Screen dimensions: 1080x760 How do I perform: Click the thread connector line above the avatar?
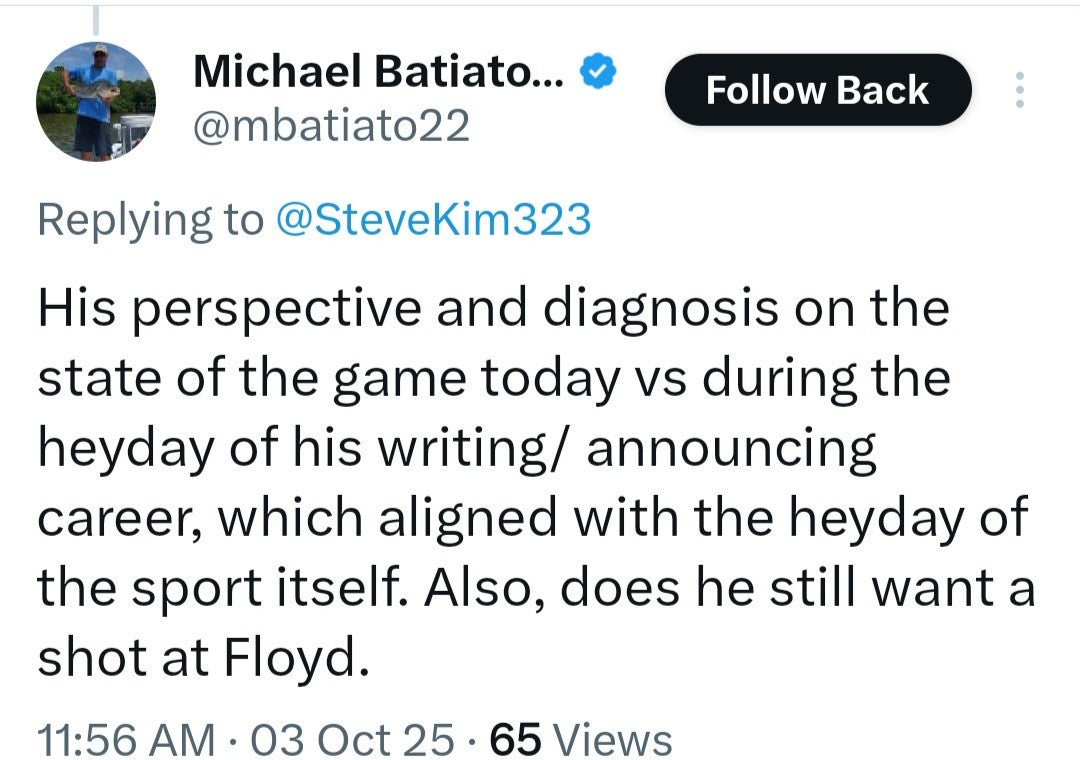click(x=96, y=20)
